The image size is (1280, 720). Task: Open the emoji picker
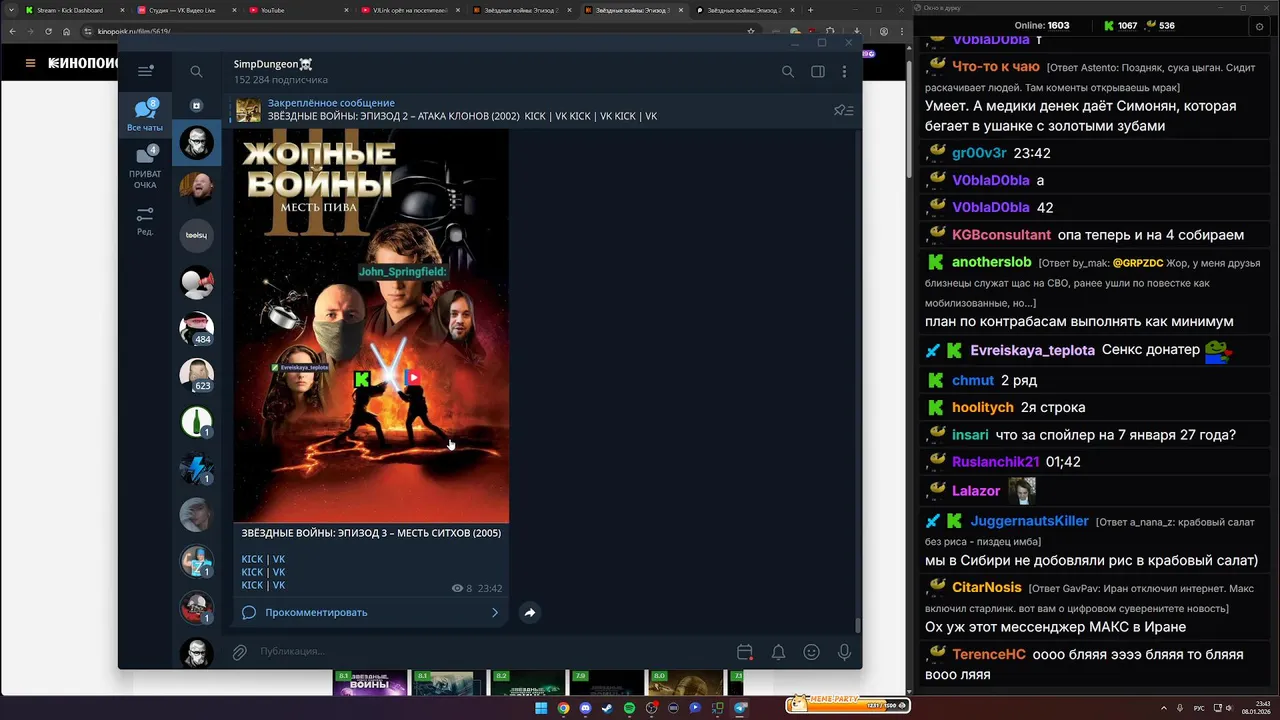click(811, 652)
